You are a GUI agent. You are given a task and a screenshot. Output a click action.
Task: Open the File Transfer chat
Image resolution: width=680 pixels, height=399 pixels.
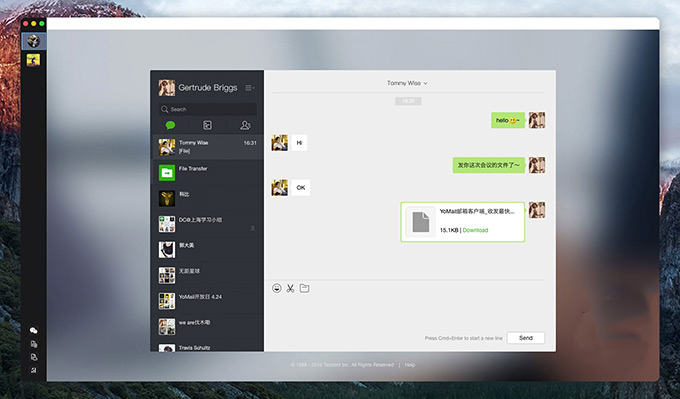(207, 173)
